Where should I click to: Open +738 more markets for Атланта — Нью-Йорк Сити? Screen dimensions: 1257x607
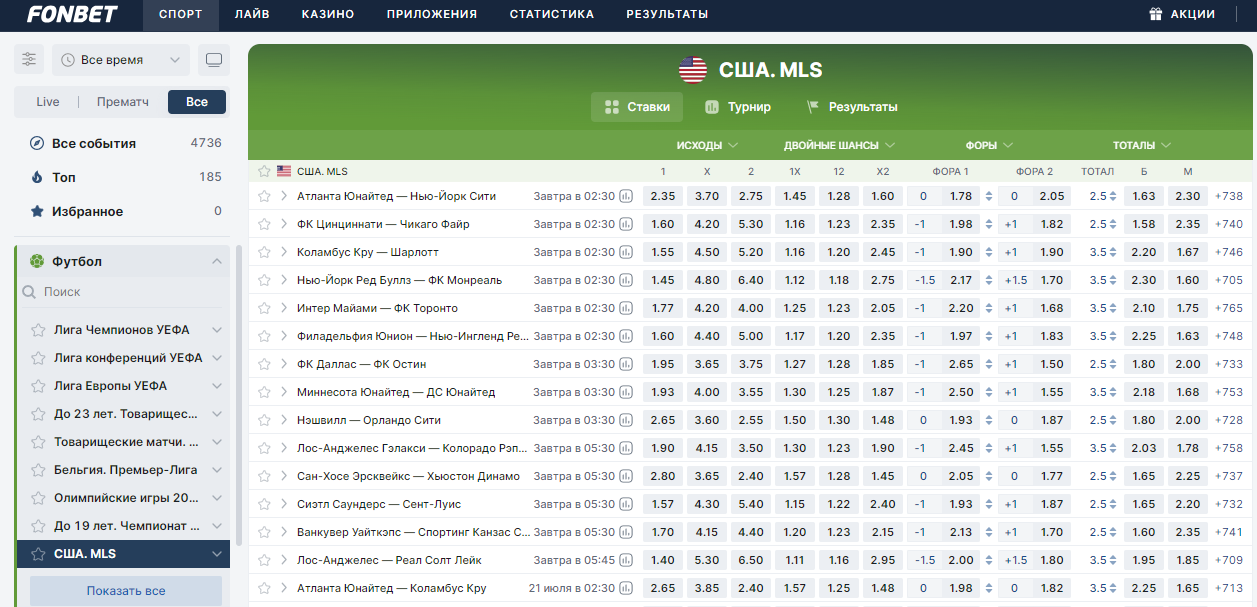1229,196
